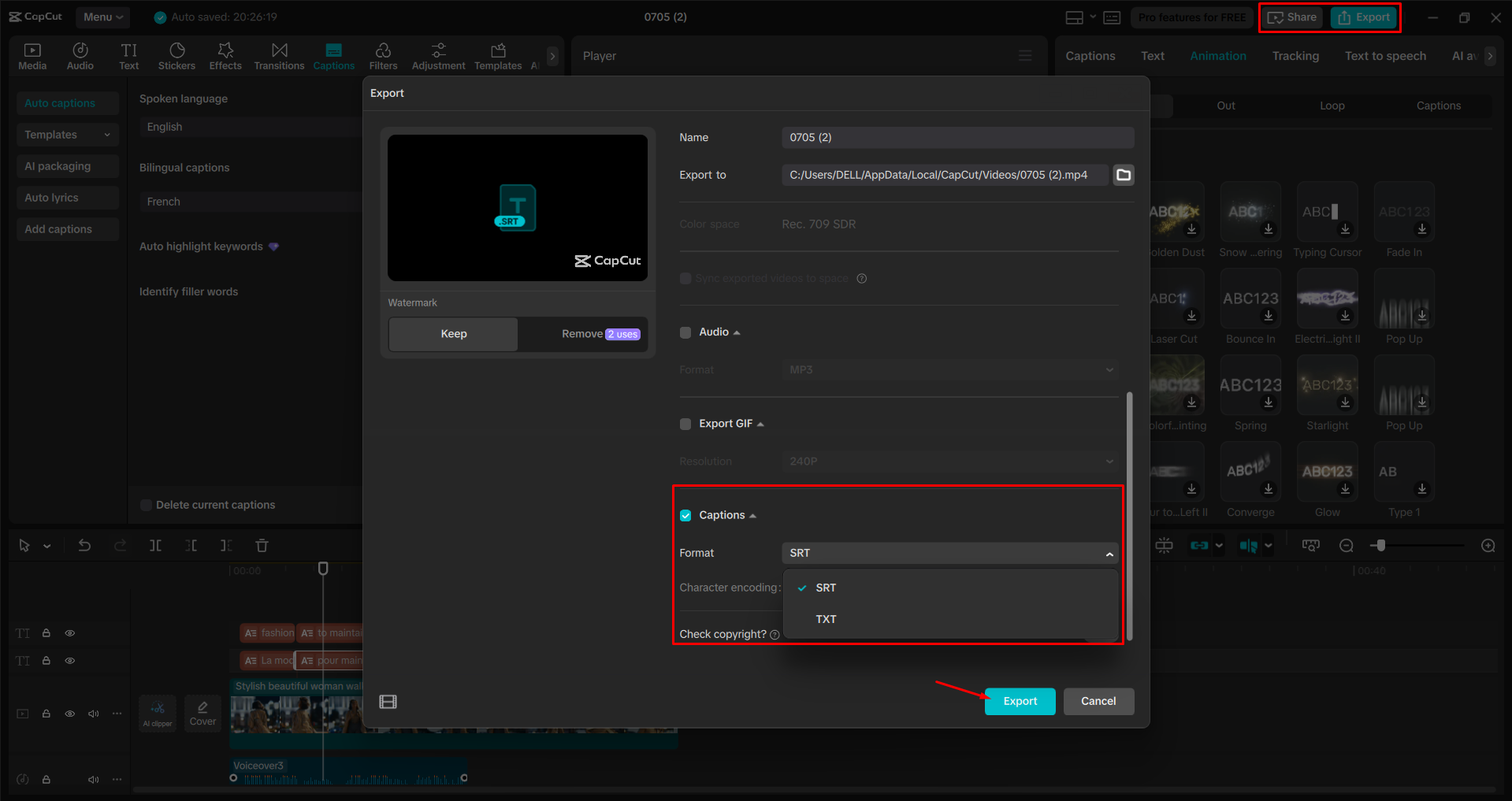This screenshot has height=801, width=1512.
Task: Click the export Name input field
Action: coord(957,137)
